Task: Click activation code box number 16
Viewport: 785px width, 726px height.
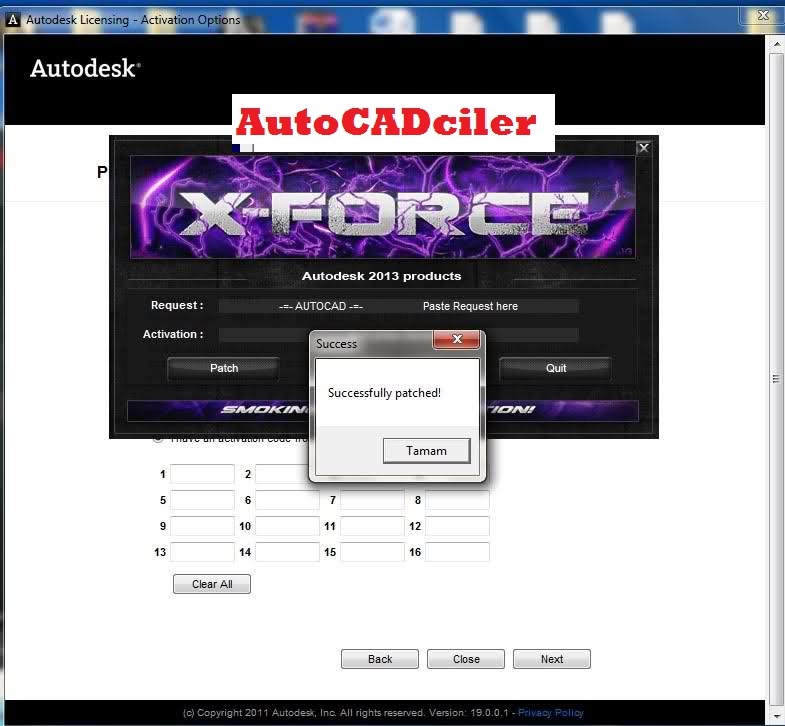Action: (x=458, y=552)
